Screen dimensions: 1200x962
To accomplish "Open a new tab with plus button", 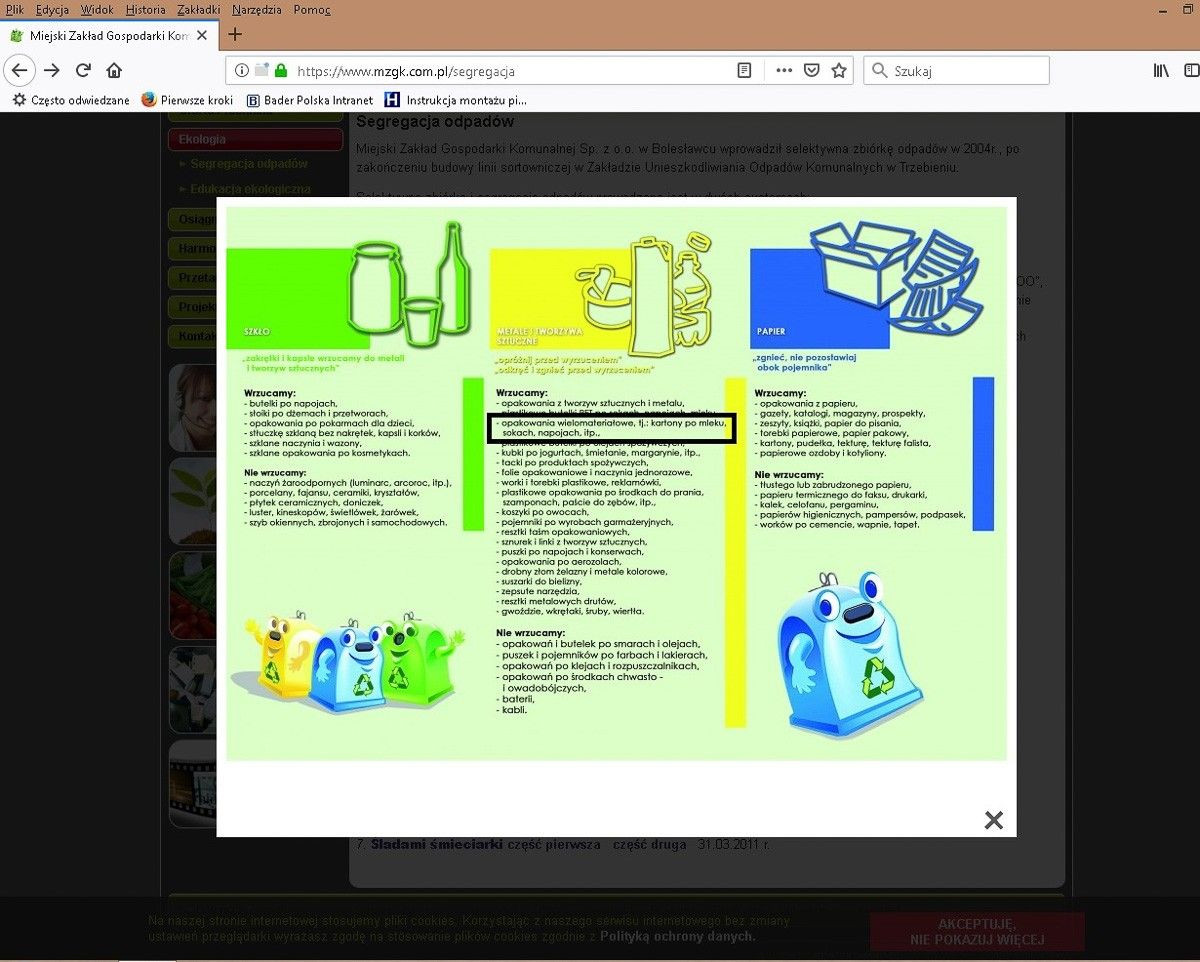I will 235,34.
